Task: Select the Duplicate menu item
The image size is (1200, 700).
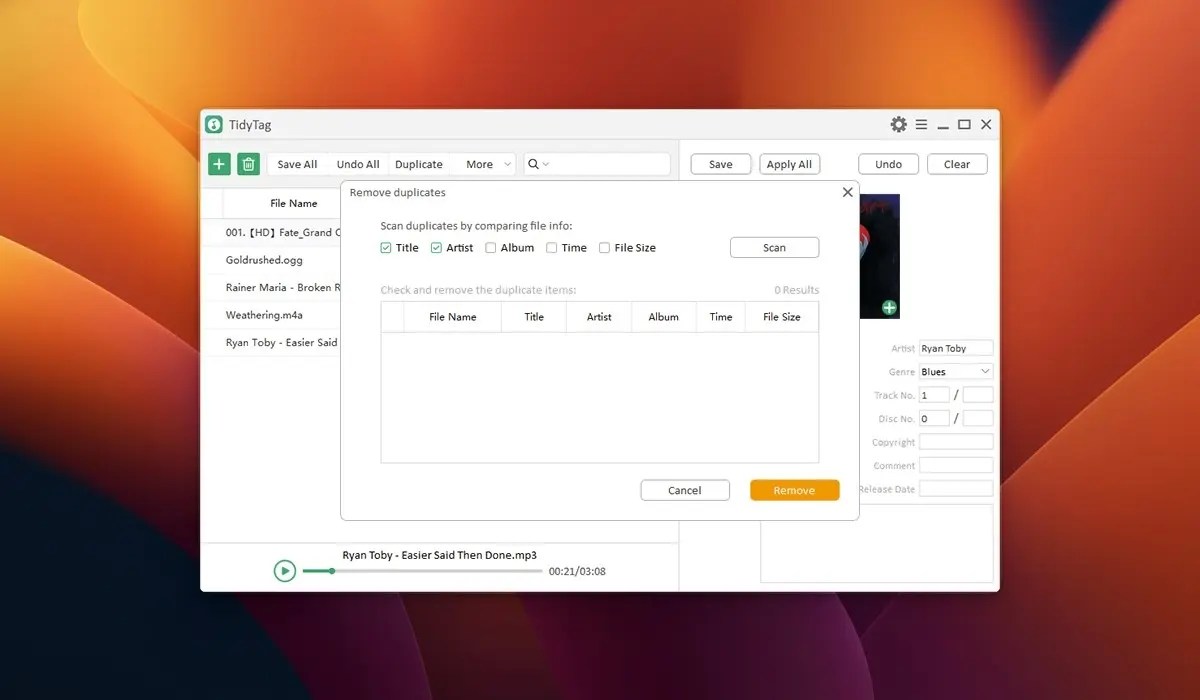Action: (419, 163)
